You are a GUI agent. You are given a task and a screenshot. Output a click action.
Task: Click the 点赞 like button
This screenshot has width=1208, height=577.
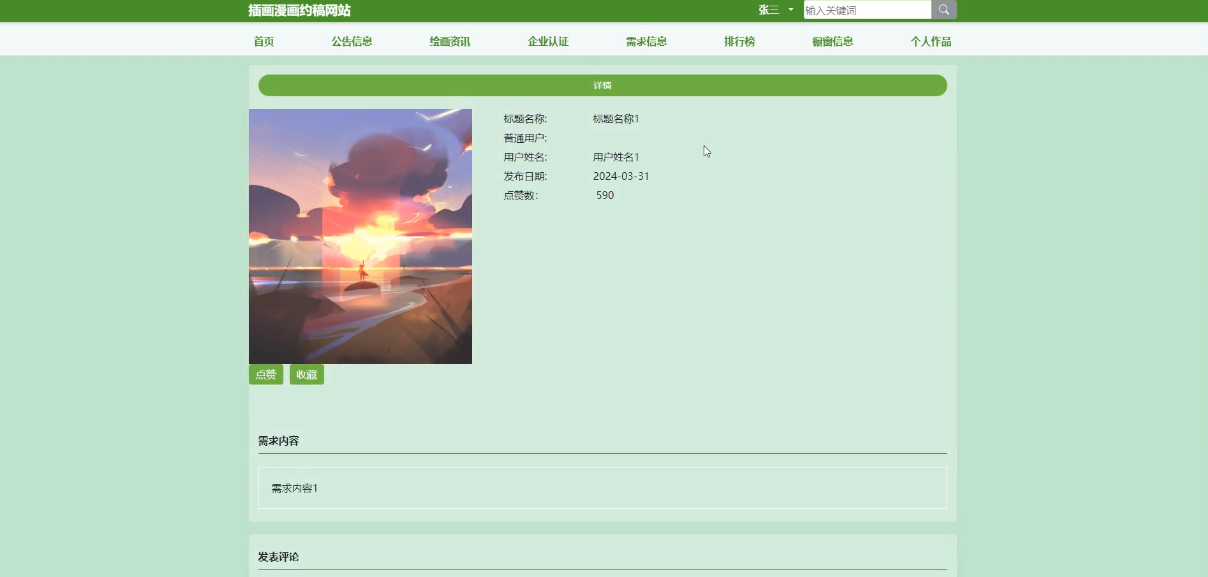click(266, 375)
